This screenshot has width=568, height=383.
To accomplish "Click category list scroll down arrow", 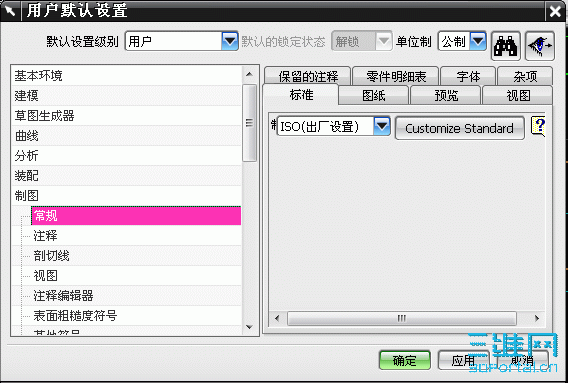I will pos(249,327).
